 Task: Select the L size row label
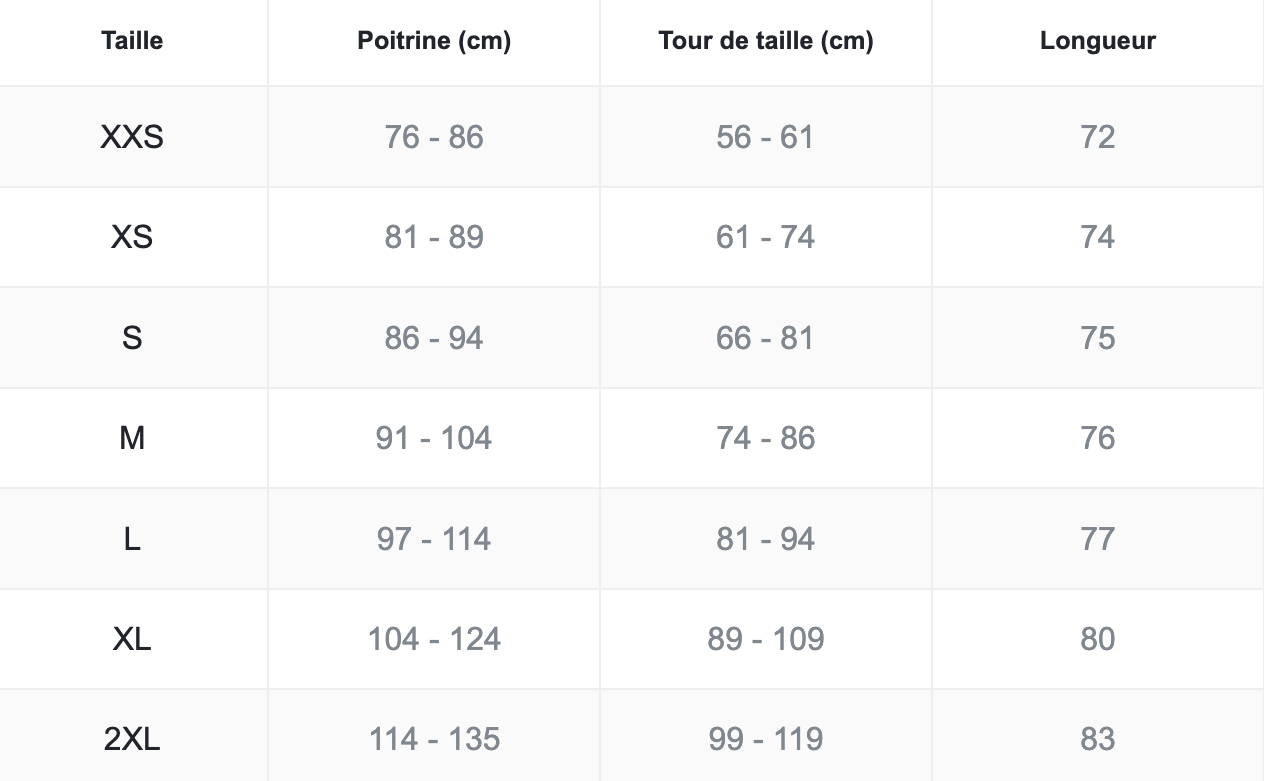click(x=132, y=539)
